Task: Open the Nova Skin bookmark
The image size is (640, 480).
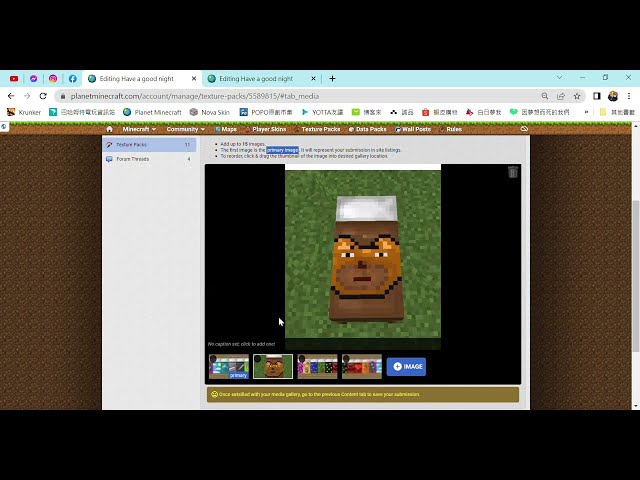Action: click(x=210, y=112)
